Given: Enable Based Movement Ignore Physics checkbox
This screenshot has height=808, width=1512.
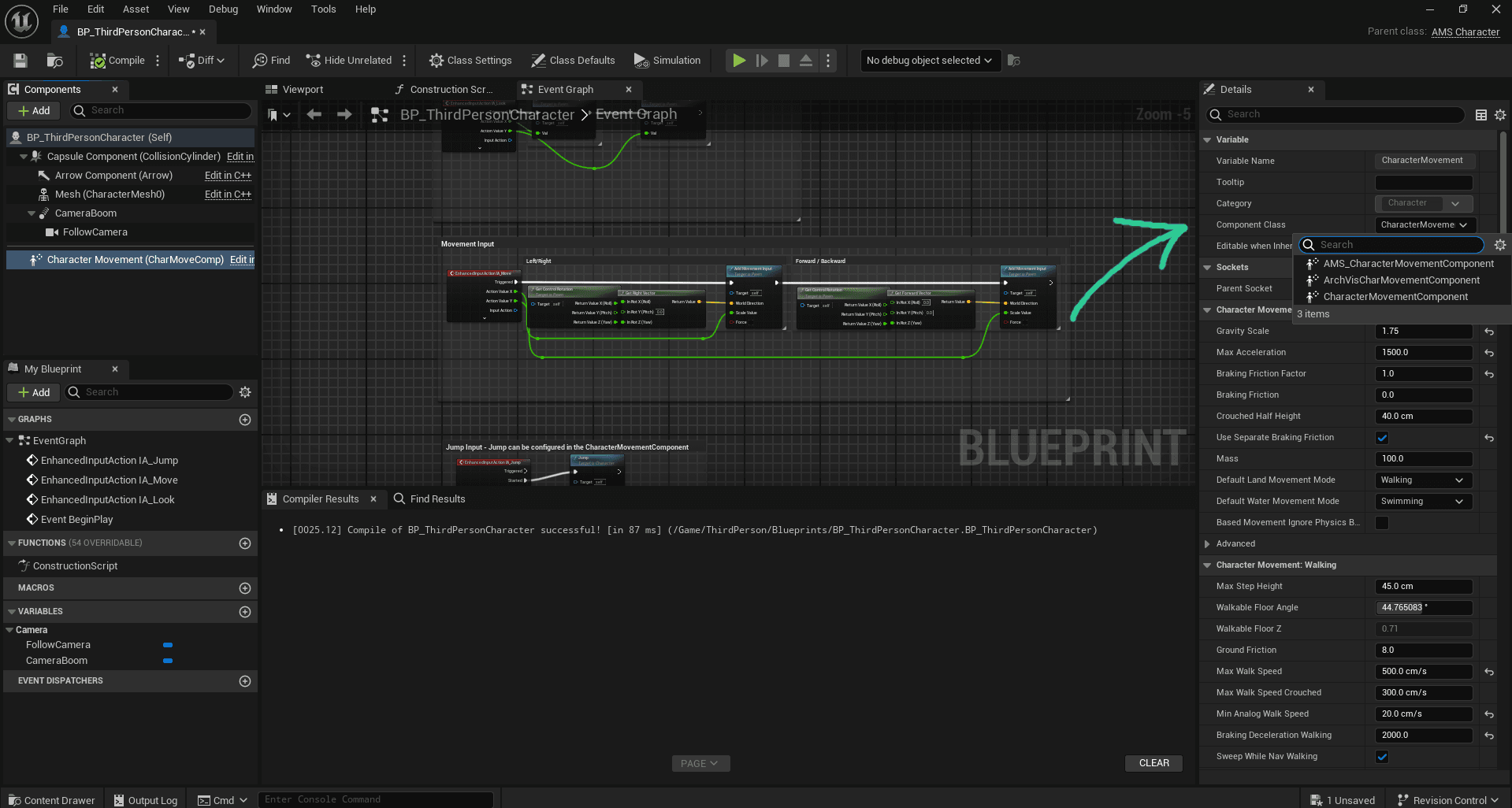Looking at the screenshot, I should [1382, 523].
